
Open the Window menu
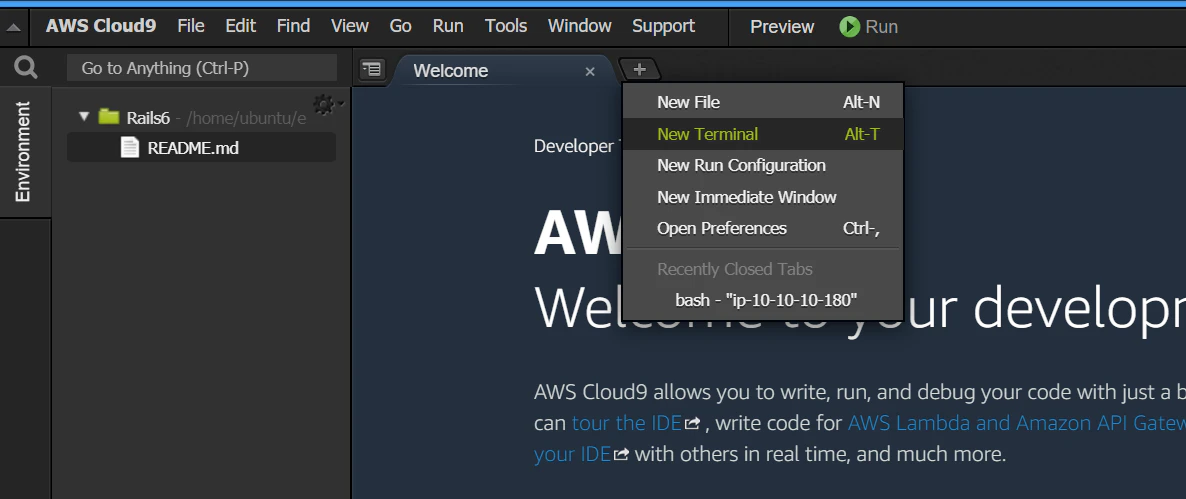tap(579, 26)
